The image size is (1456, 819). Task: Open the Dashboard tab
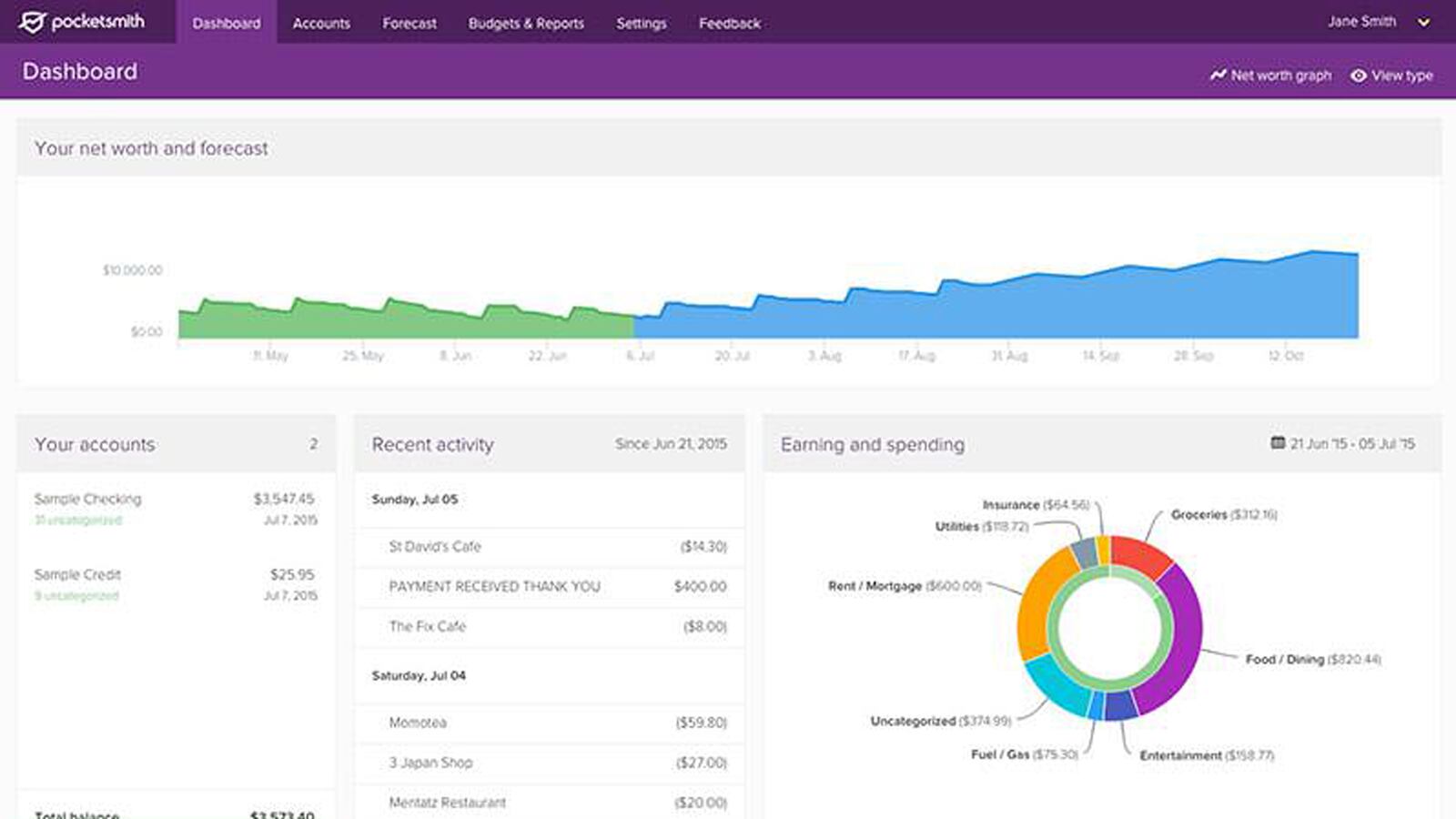[x=227, y=23]
